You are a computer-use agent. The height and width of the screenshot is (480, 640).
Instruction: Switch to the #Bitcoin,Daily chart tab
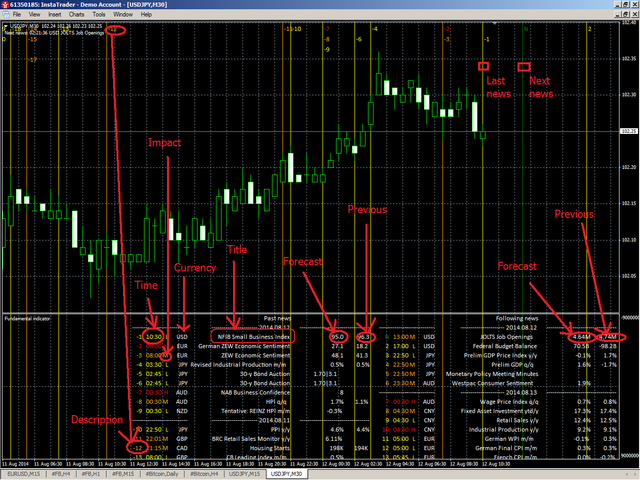162,474
